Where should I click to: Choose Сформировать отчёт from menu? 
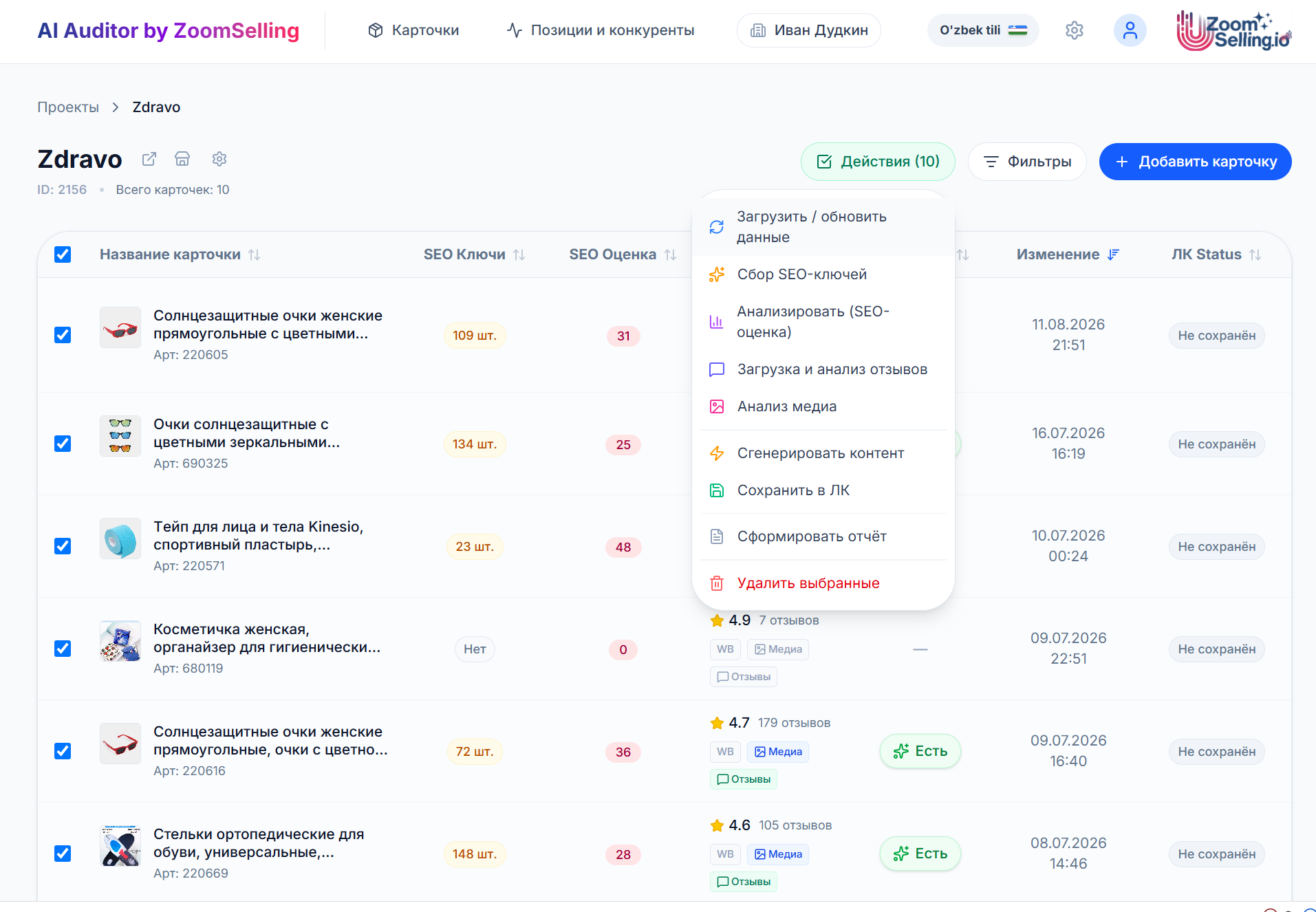(823, 536)
